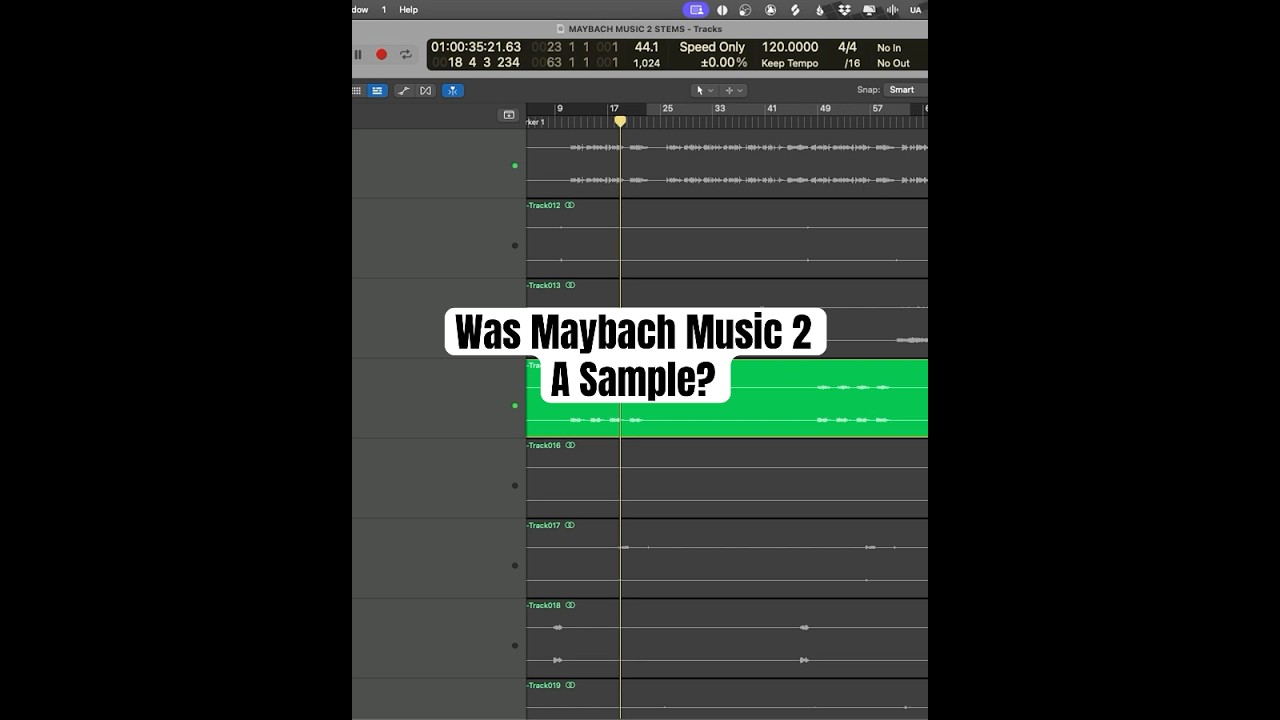
Task: Select the Track013 audio region
Action: [x=727, y=318]
